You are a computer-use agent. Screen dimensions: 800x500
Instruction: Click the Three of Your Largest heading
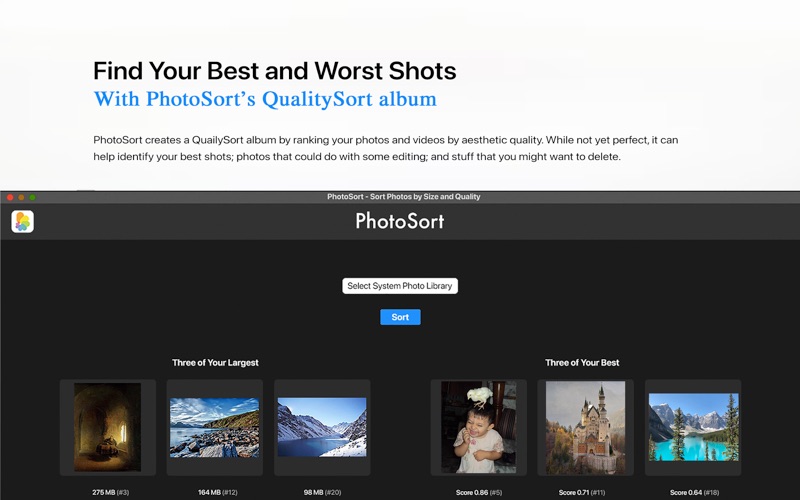[x=215, y=363]
